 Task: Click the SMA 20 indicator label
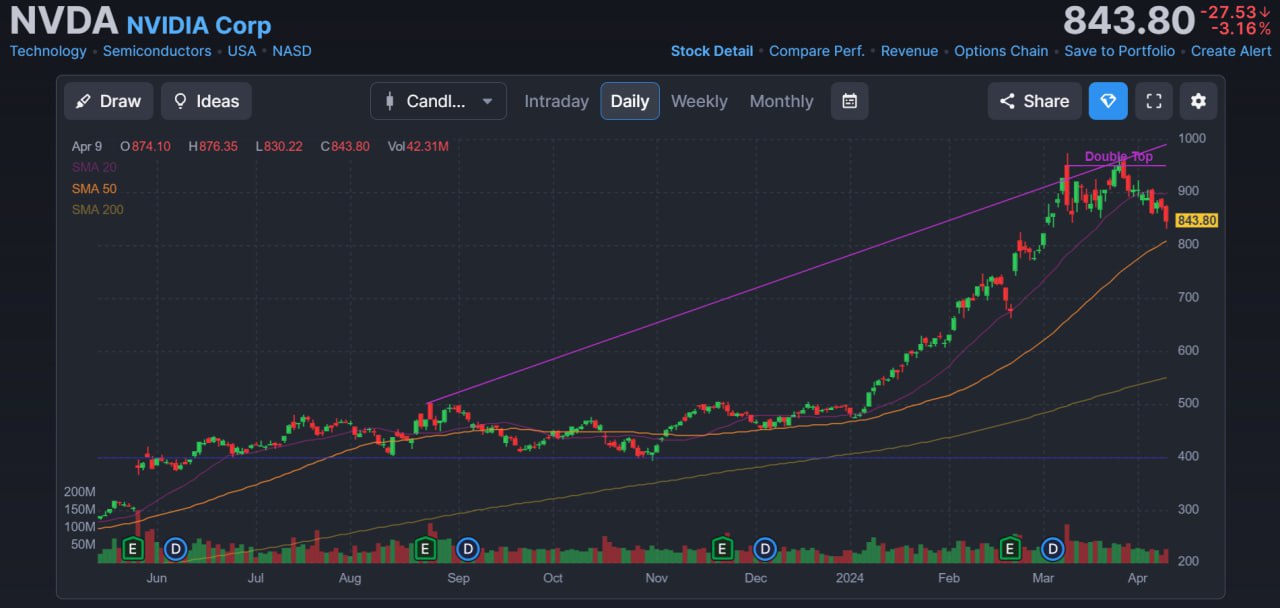pyautogui.click(x=94, y=167)
